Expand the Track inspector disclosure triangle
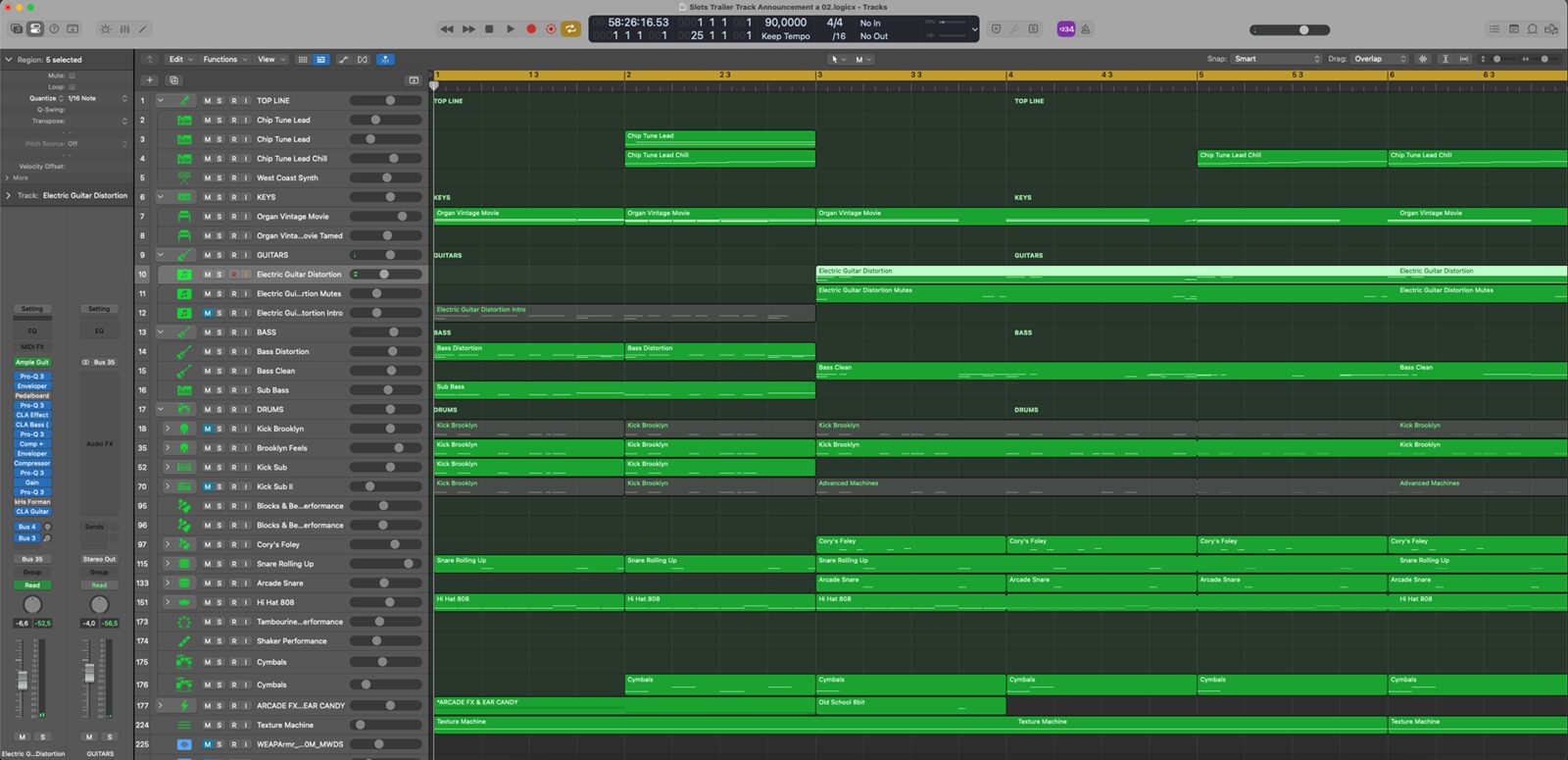The width and height of the screenshot is (1568, 760). (x=8, y=195)
